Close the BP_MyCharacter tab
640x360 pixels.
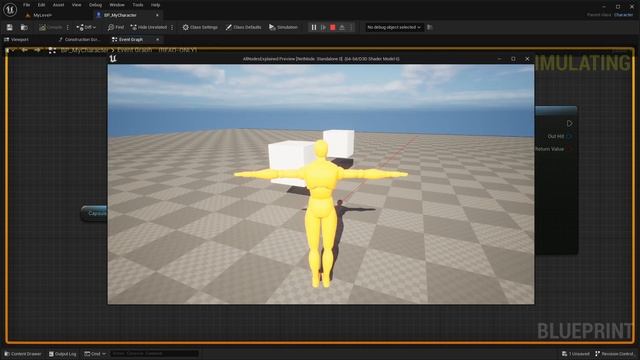(157, 15)
